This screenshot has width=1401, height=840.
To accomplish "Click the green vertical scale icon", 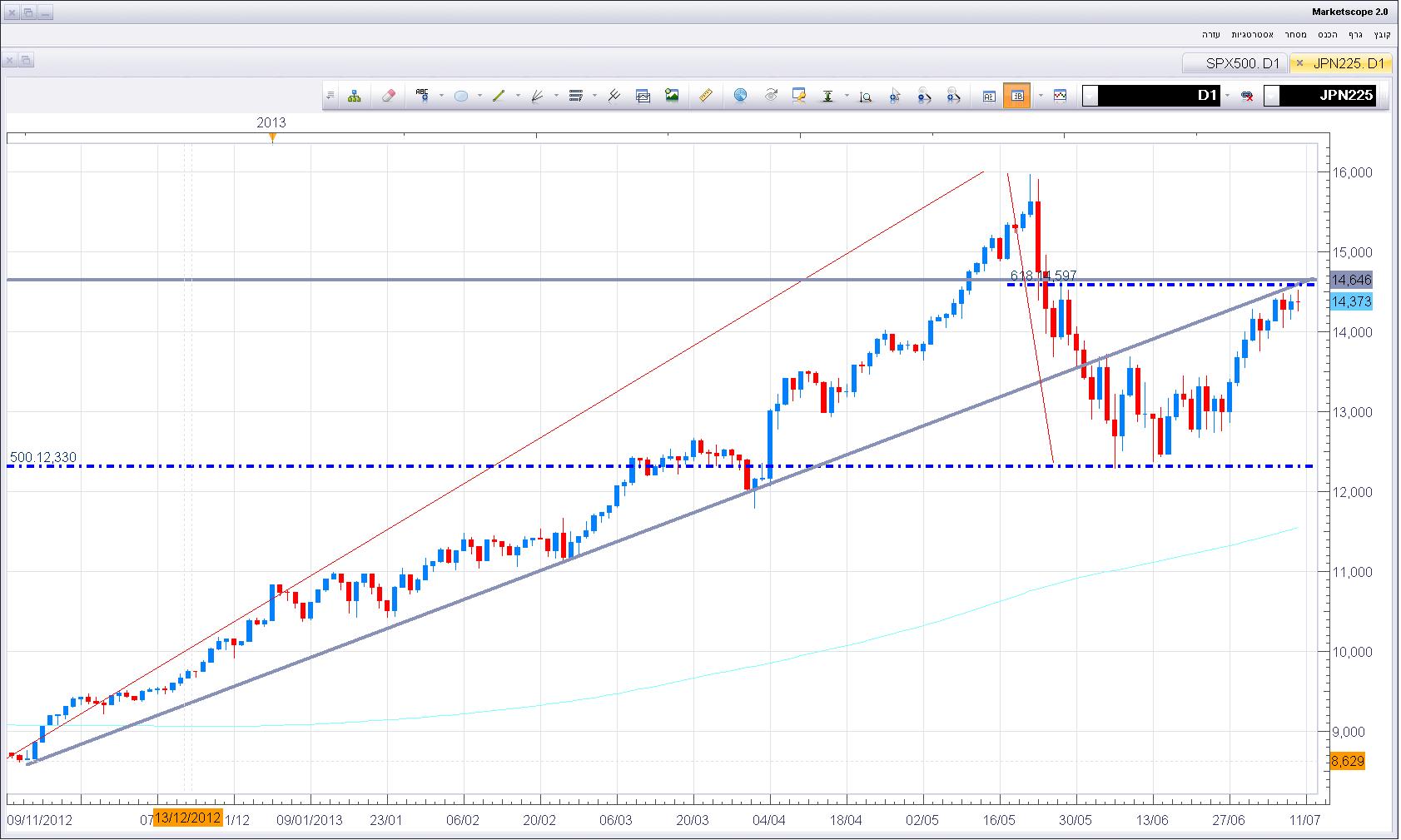I will [x=827, y=96].
